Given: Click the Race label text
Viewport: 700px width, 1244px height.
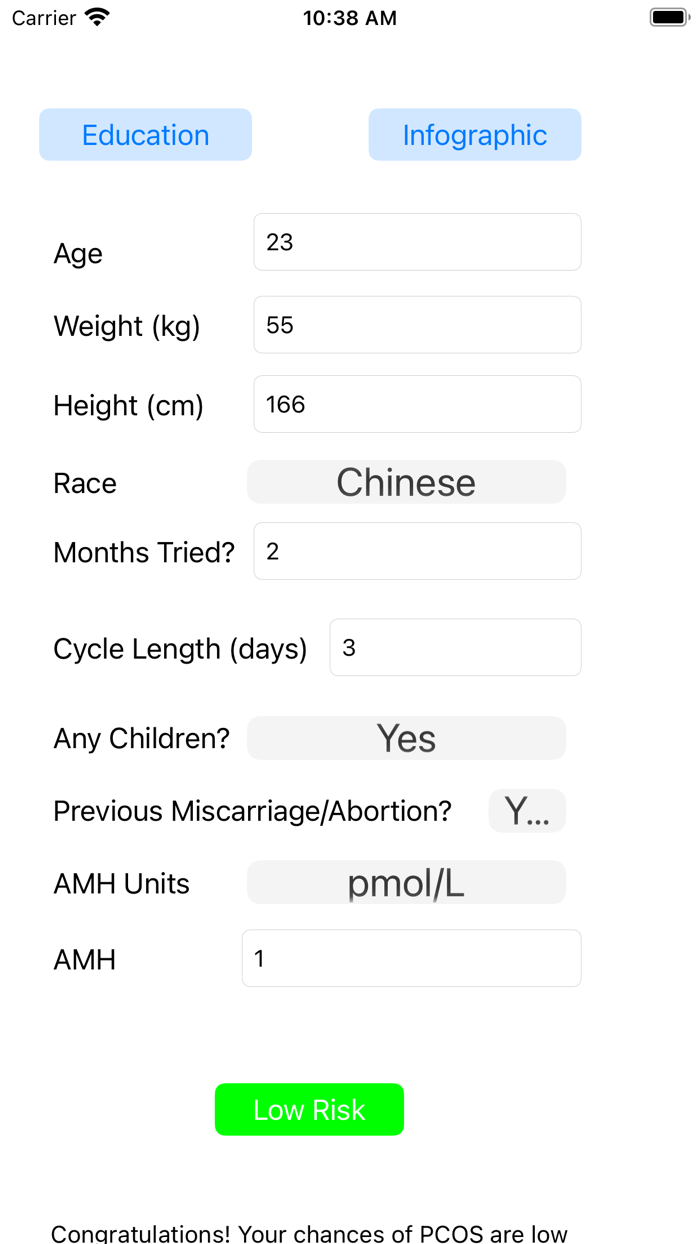Looking at the screenshot, I should tap(84, 483).
